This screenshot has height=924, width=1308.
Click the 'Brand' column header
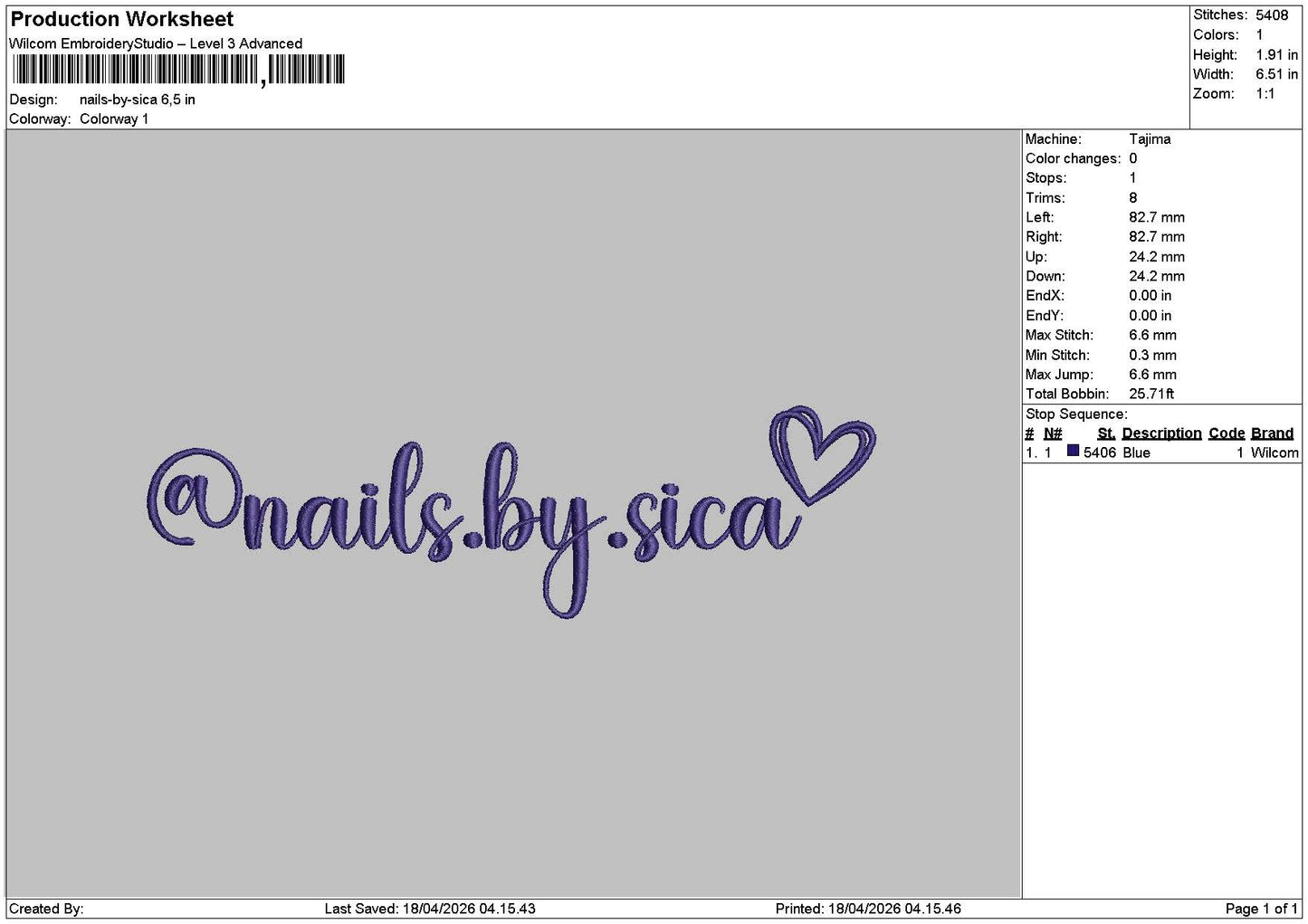1272,433
